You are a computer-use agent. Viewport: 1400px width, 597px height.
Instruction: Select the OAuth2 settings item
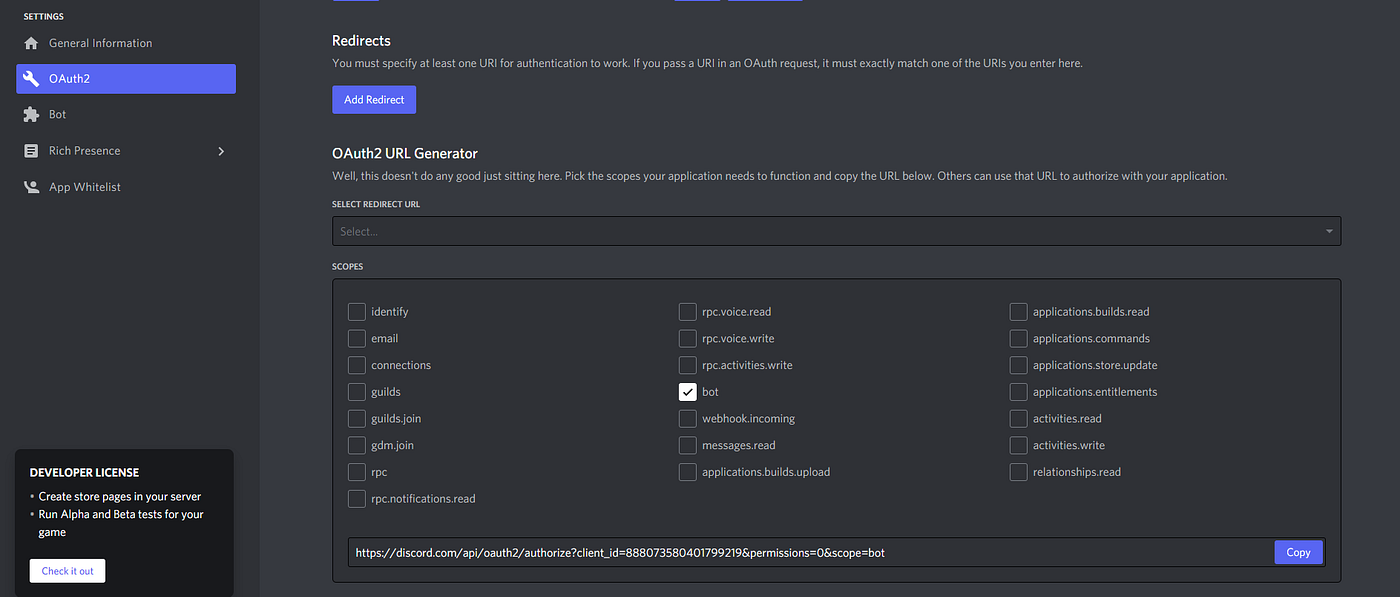(126, 79)
